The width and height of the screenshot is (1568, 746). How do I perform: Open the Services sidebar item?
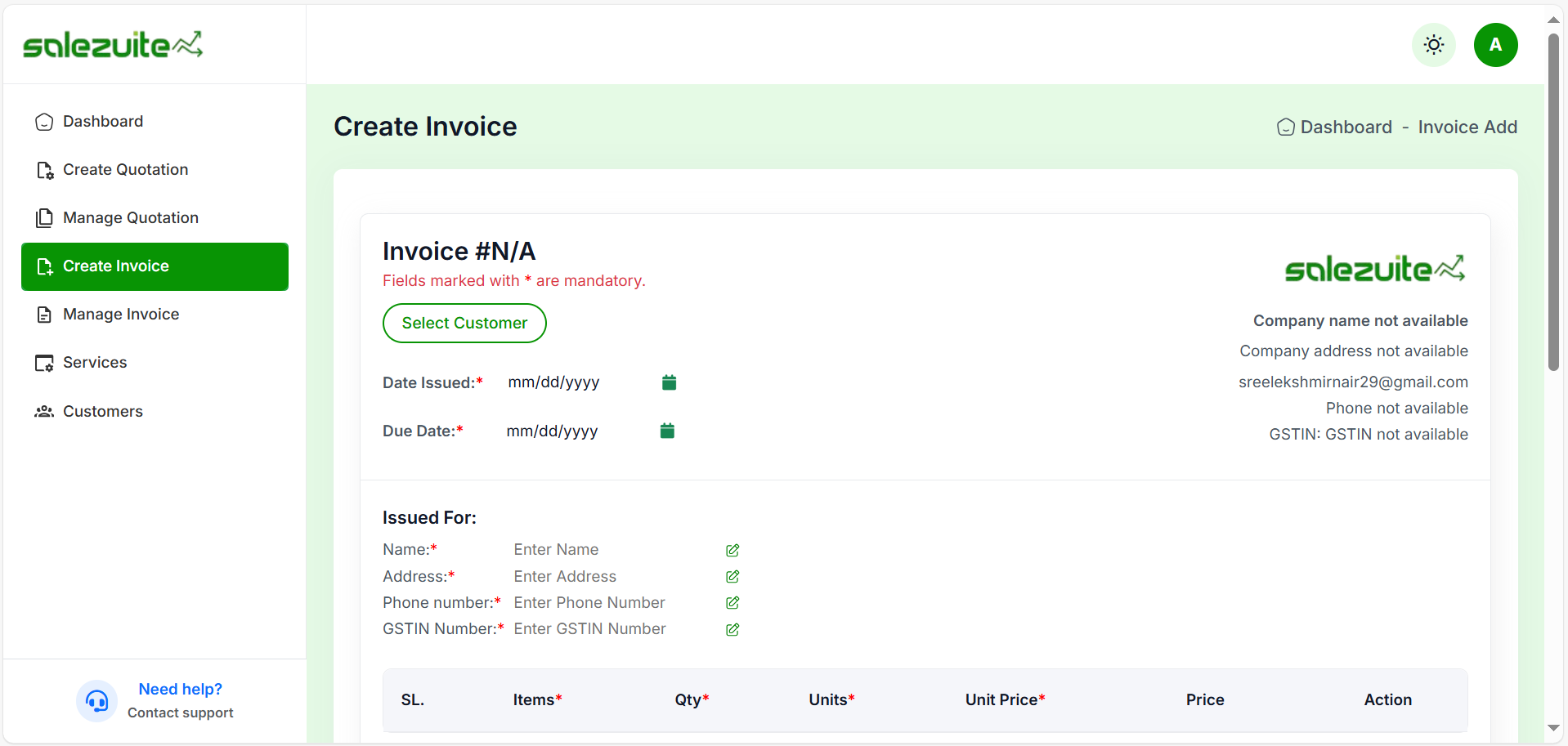[95, 363]
